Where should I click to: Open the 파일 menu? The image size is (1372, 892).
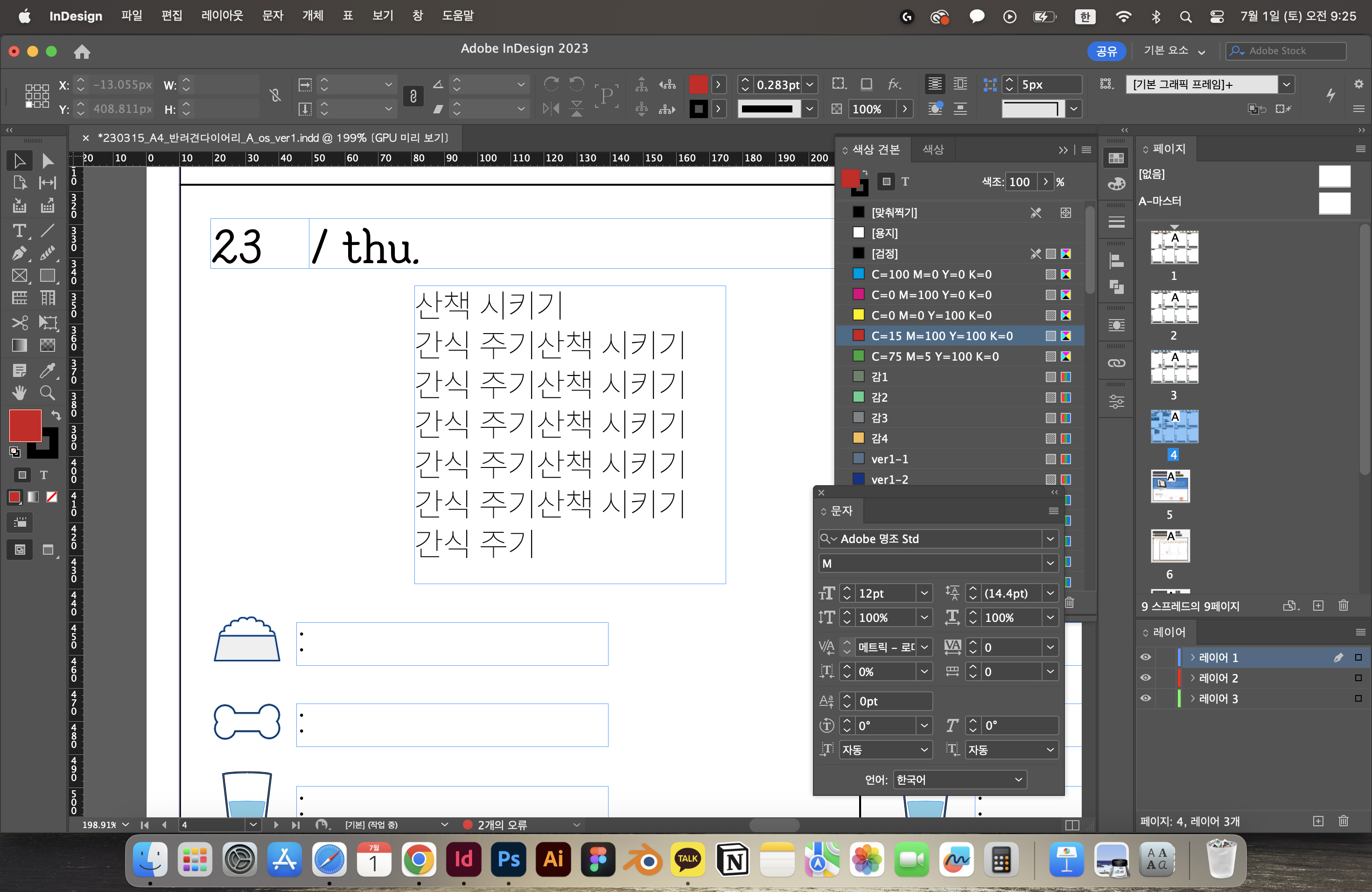pyautogui.click(x=132, y=16)
